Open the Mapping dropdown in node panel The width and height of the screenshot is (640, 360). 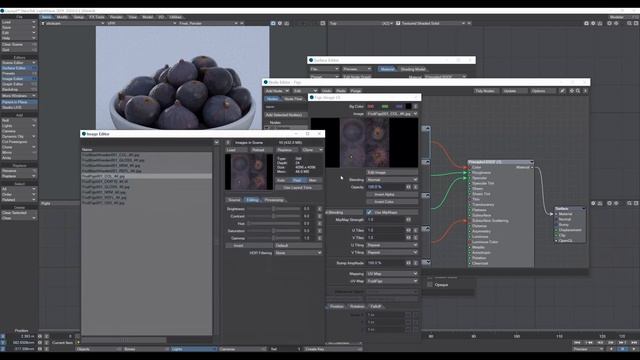tap(392, 273)
